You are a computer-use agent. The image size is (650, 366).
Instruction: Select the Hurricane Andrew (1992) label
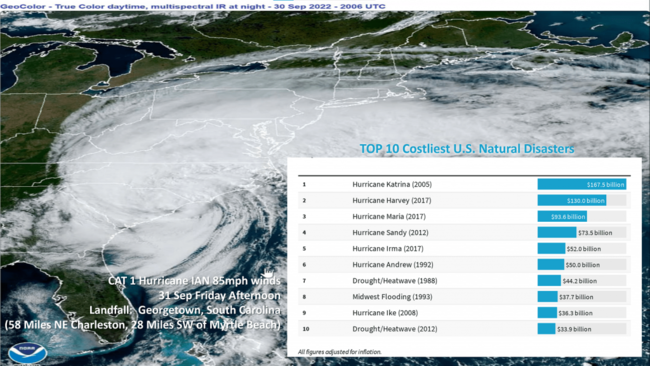point(393,264)
